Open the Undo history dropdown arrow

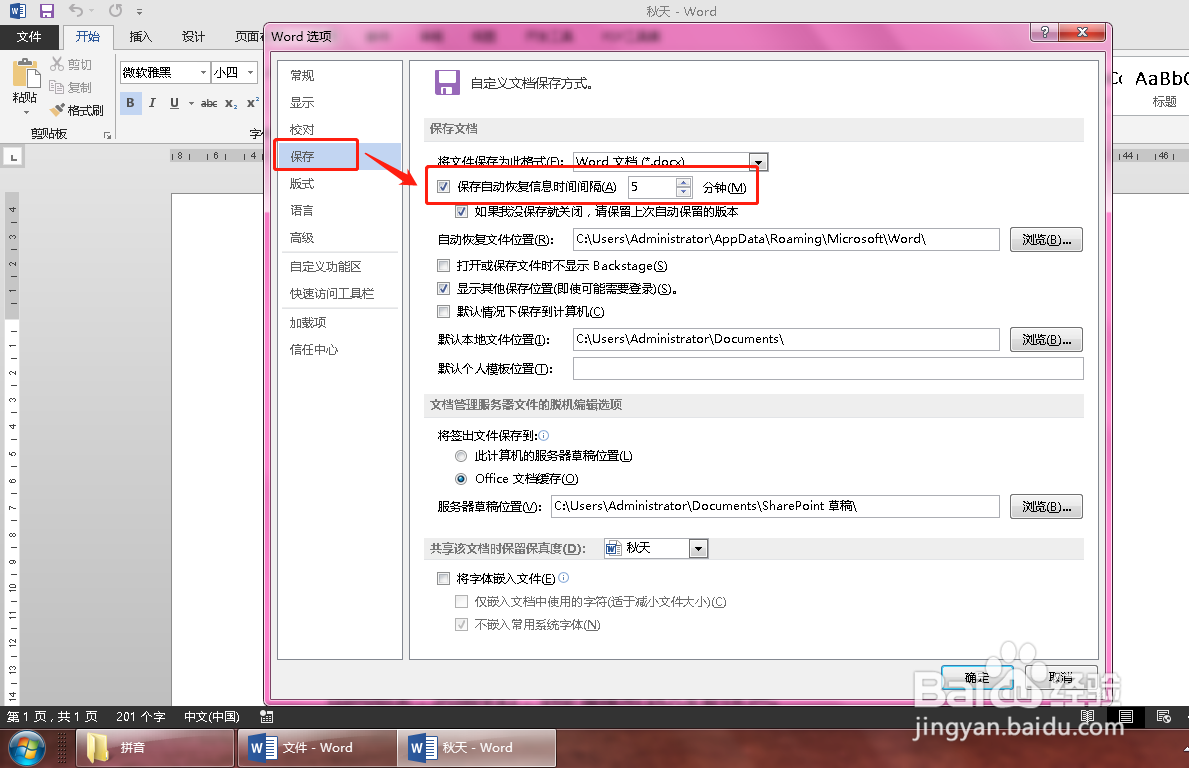coord(91,11)
